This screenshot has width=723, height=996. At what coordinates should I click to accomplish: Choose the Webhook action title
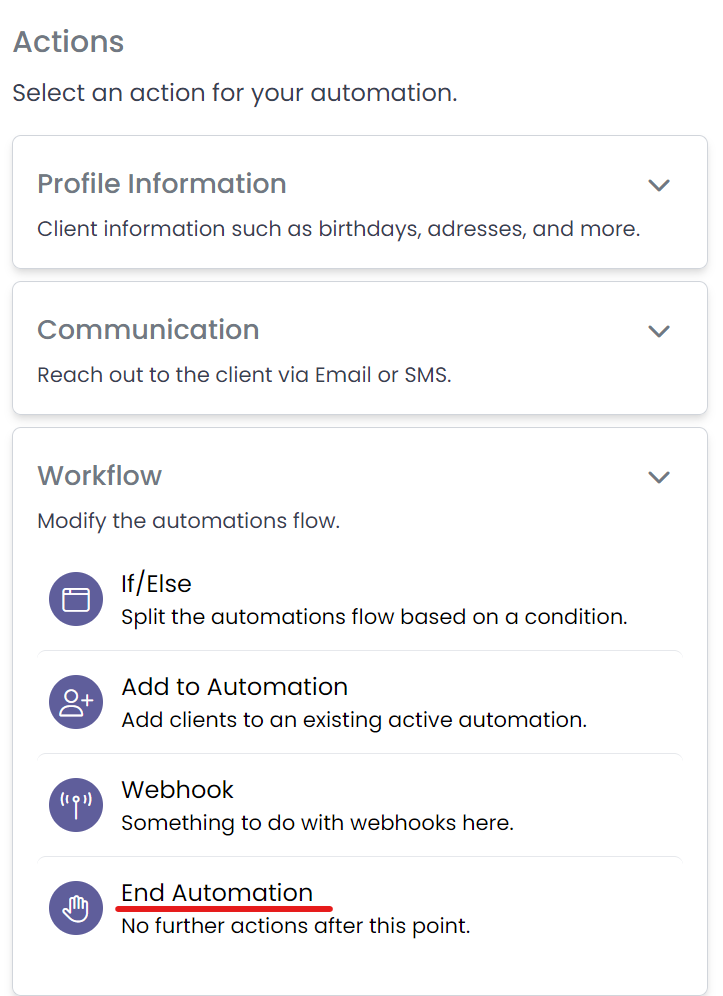(x=177, y=790)
